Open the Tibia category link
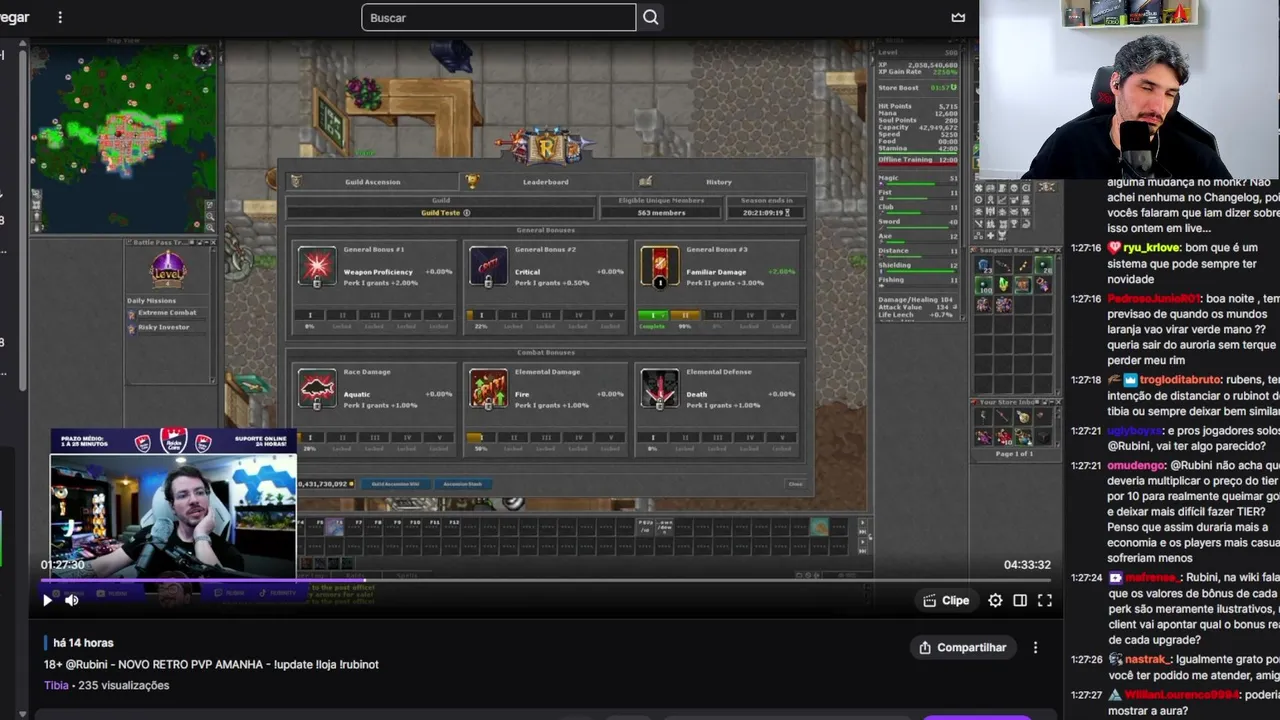Screen dimensions: 1280x720 click(x=56, y=685)
